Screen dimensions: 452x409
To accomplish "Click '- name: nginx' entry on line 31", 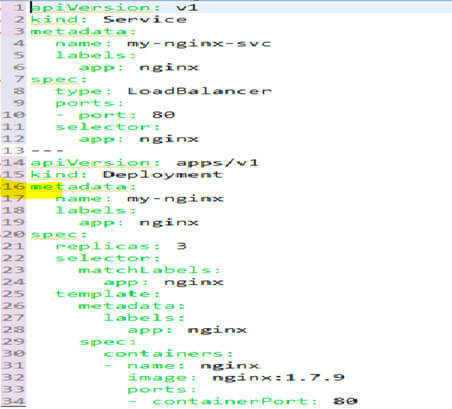I will 181,366.
